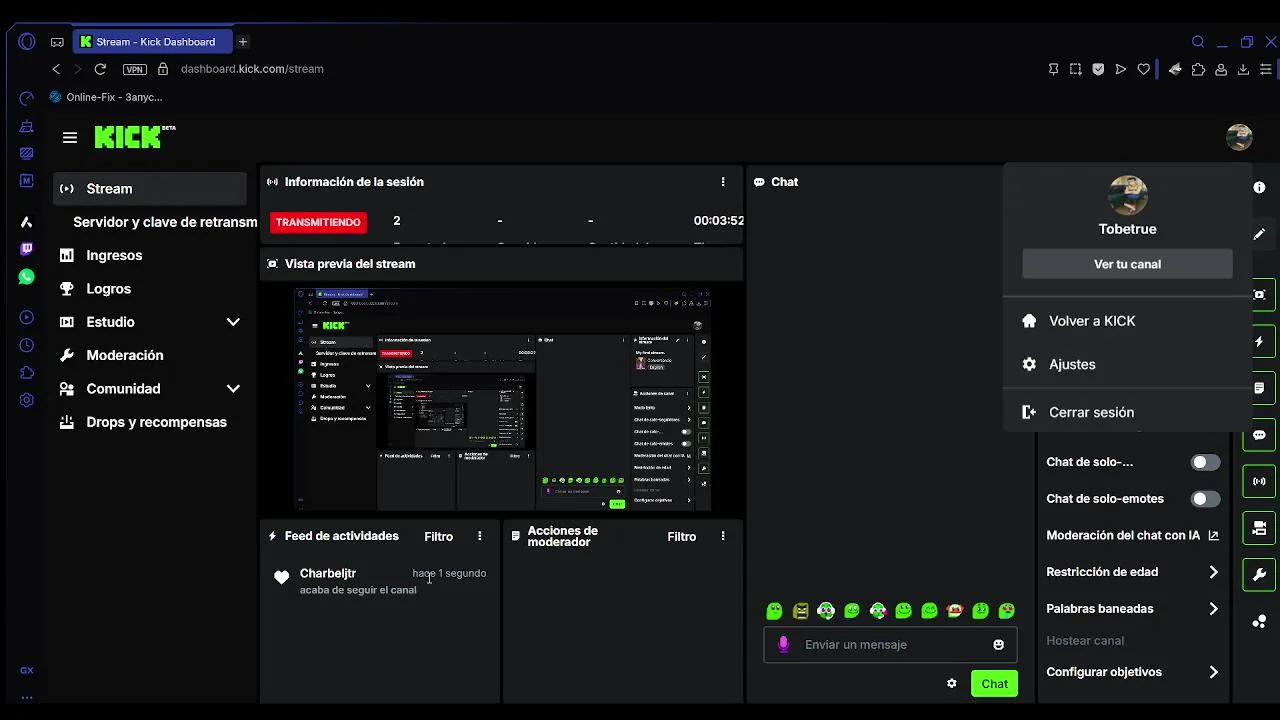Enable the Chat de solo-emotes toggle
The height and width of the screenshot is (720, 1280).
[x=1205, y=499]
